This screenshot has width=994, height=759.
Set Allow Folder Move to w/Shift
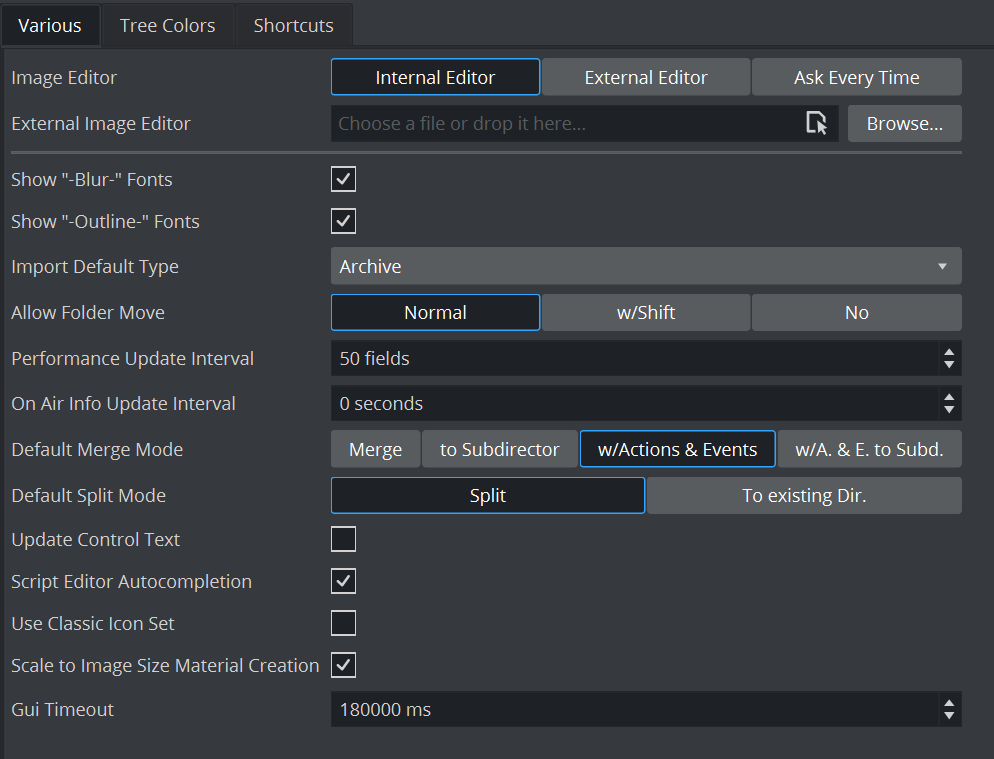(645, 313)
